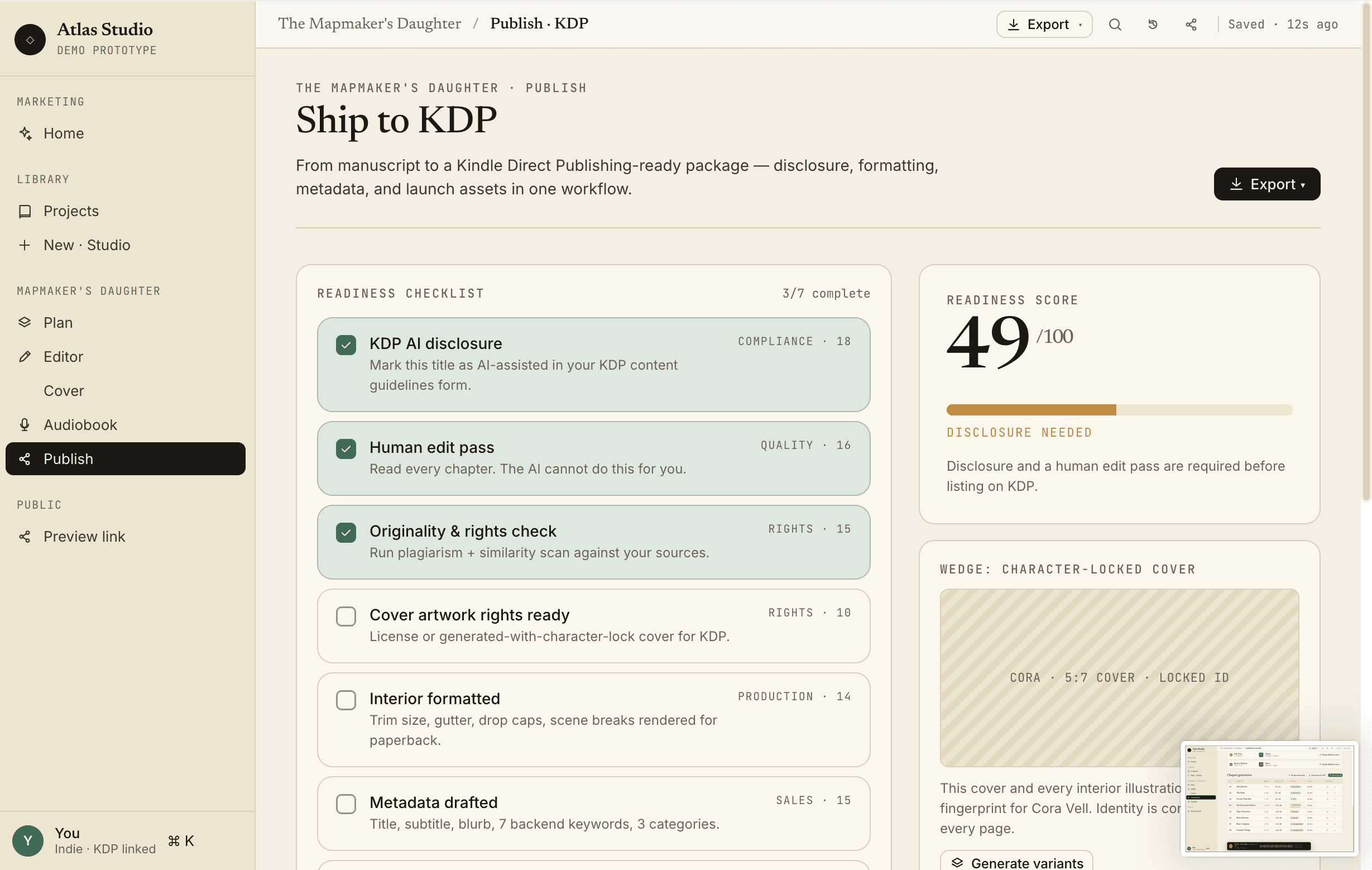Click the Preview link share icon
1372x870 pixels.
point(25,537)
